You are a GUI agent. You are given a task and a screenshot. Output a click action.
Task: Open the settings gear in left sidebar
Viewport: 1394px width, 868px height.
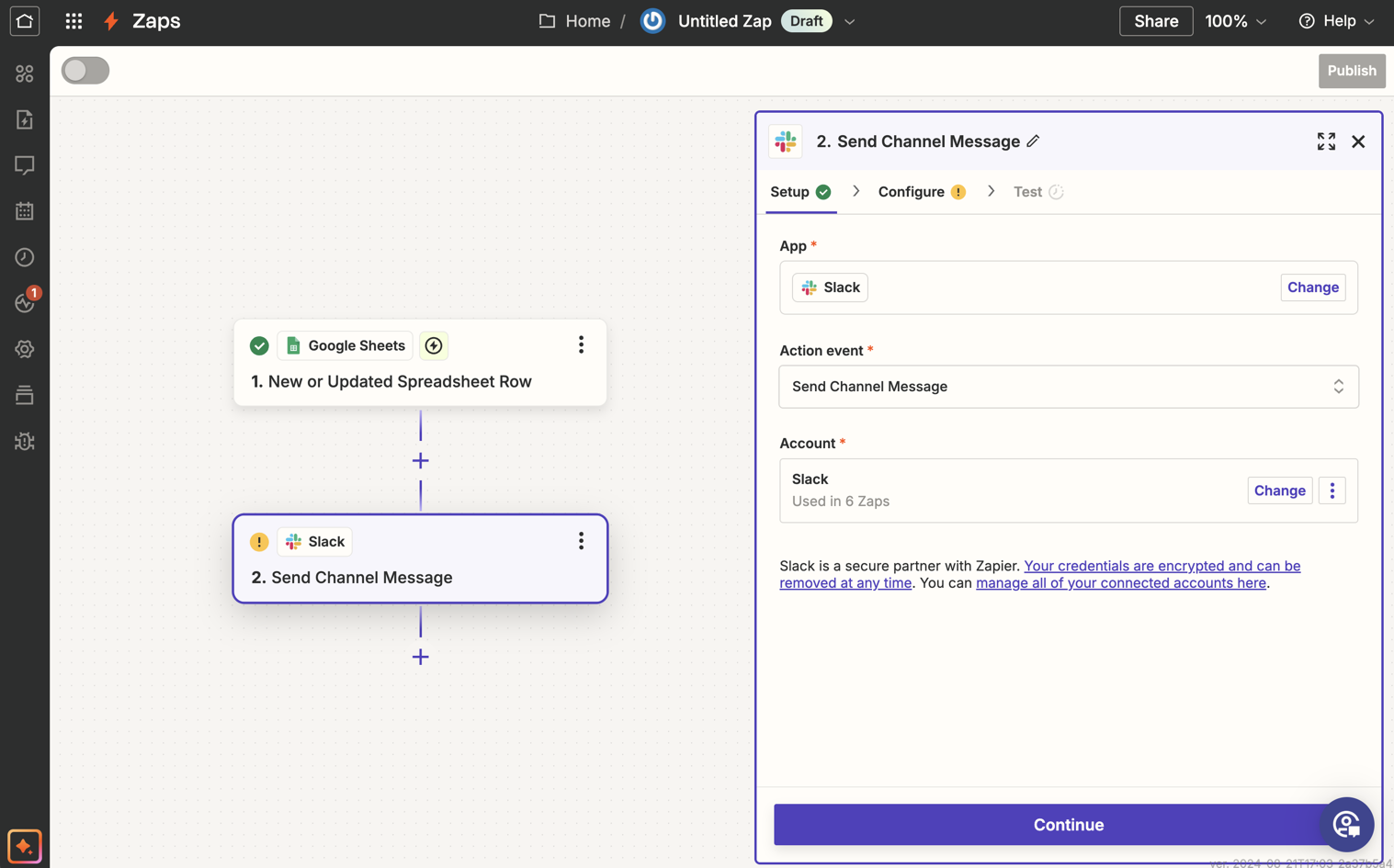coord(24,348)
